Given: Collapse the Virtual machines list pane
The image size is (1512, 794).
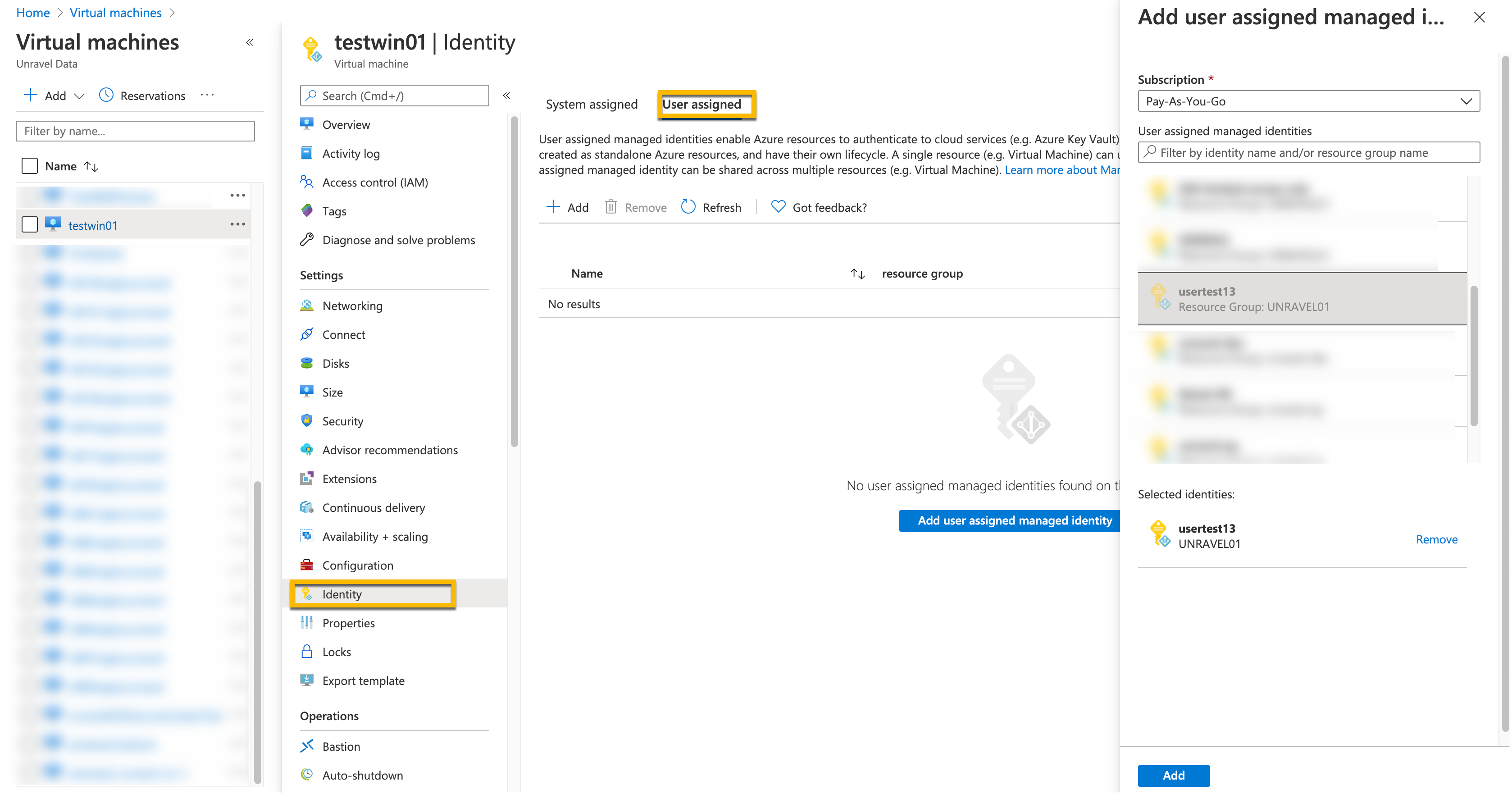Looking at the screenshot, I should coord(250,42).
